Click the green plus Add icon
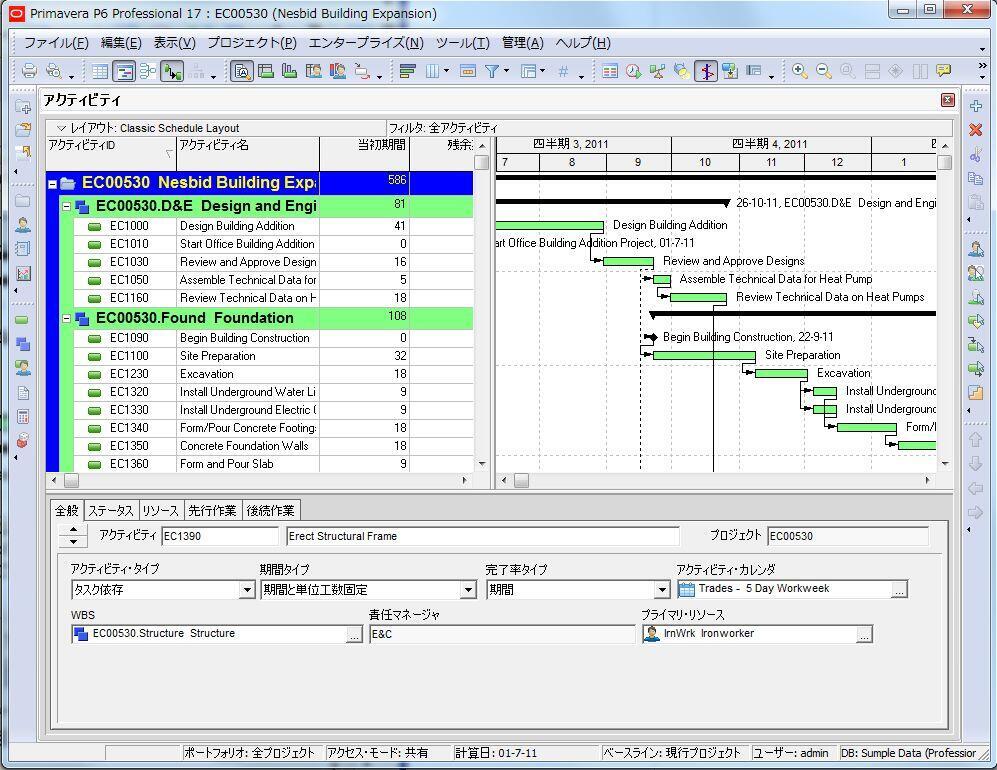 pos(975,106)
